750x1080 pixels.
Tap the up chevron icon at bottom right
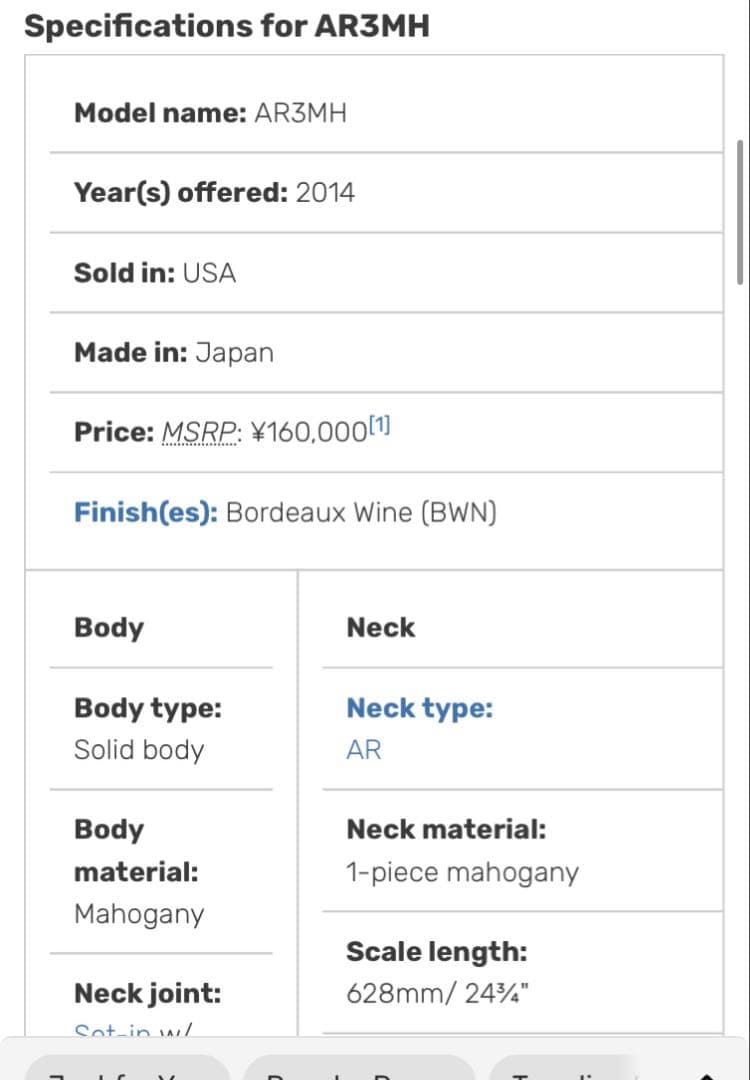tap(707, 1074)
